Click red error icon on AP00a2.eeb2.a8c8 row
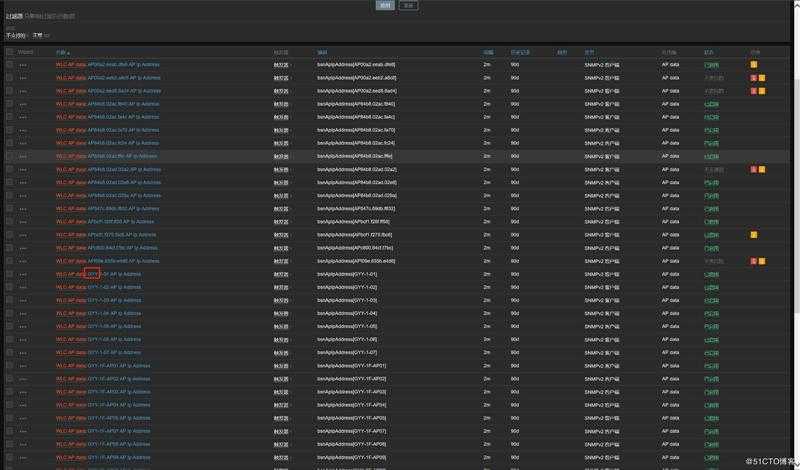 (754, 78)
